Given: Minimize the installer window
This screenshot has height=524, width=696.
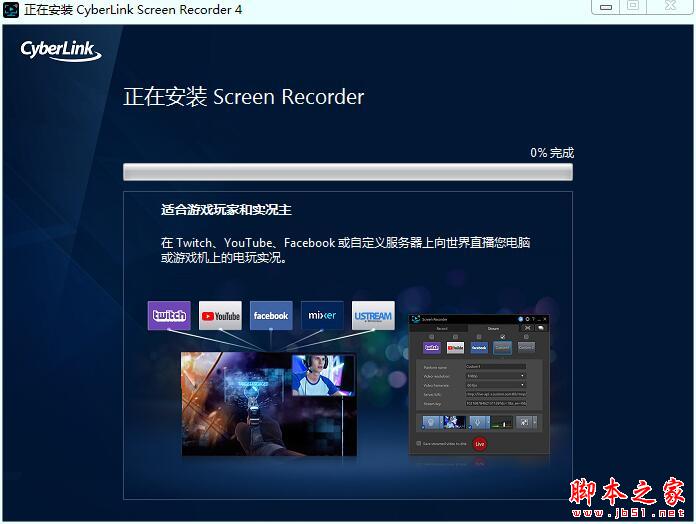Looking at the screenshot, I should (606, 7).
